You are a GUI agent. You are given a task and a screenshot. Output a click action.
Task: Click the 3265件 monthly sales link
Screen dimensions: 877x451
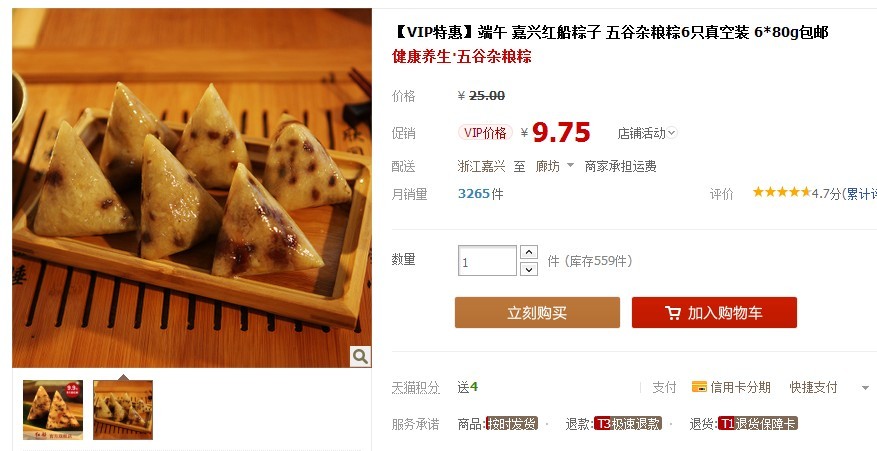[x=480, y=194]
